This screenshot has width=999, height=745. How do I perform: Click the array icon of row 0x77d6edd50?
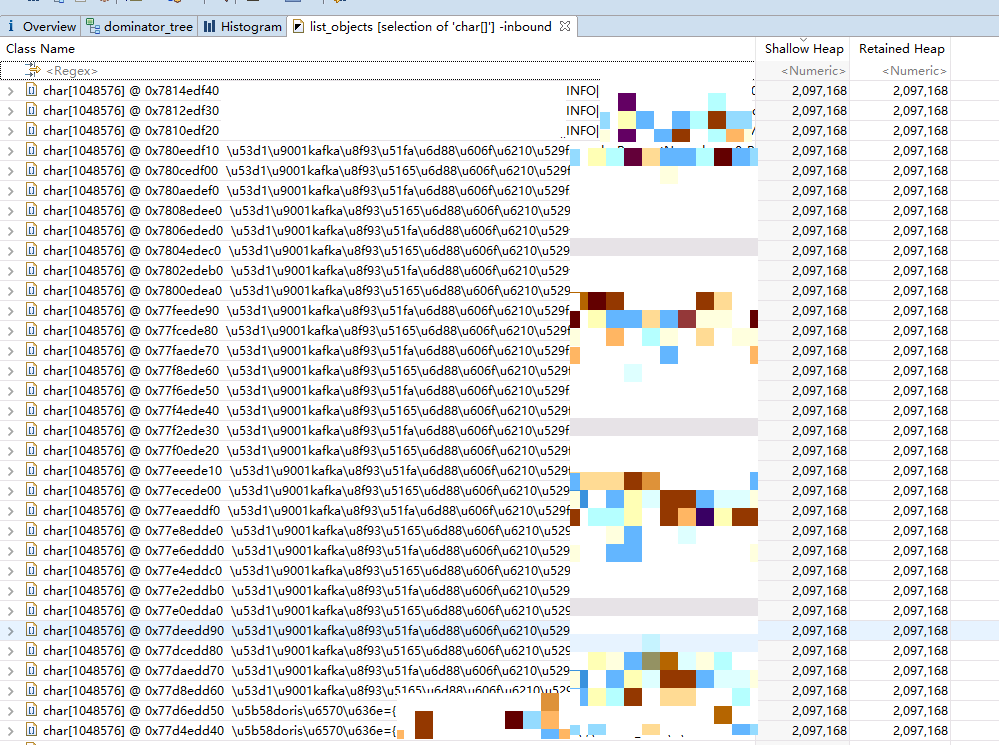click(31, 710)
